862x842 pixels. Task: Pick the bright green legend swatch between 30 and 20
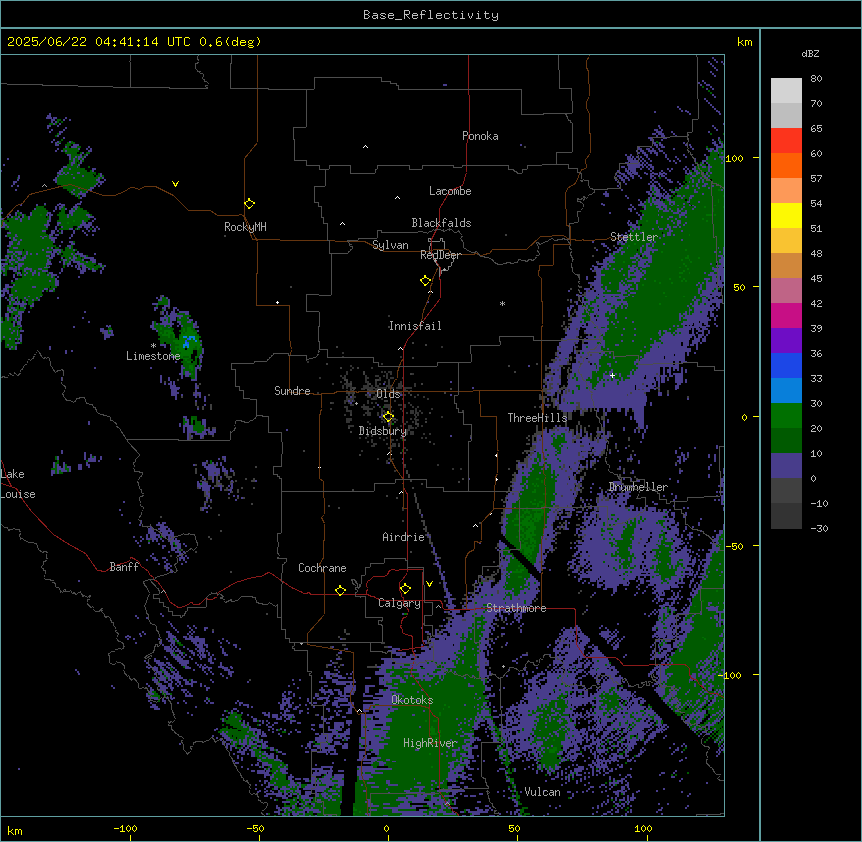[786, 416]
